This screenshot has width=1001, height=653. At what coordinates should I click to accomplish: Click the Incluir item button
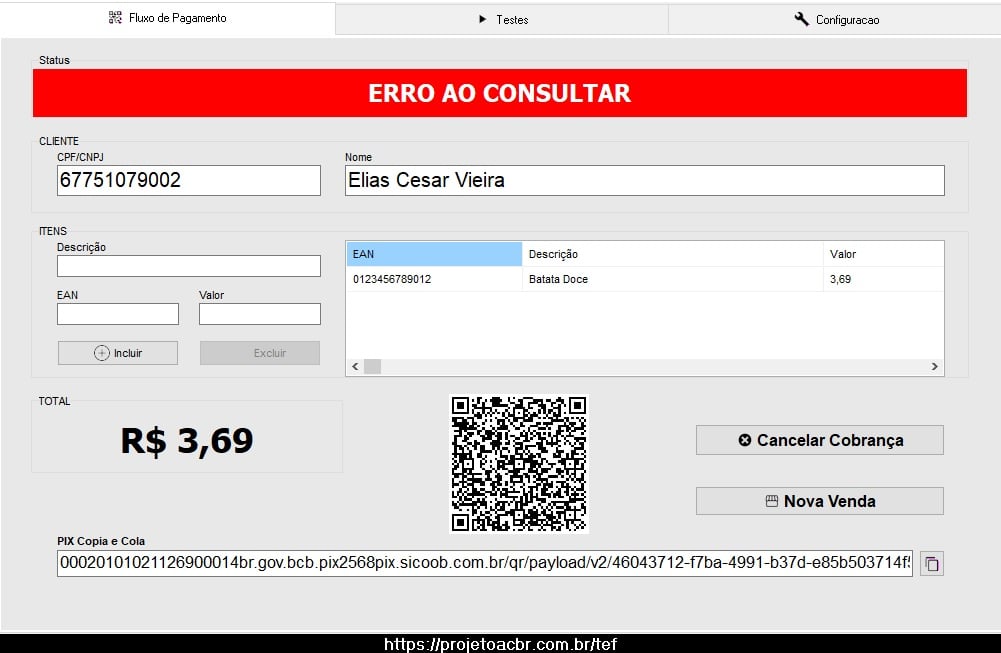pos(118,353)
